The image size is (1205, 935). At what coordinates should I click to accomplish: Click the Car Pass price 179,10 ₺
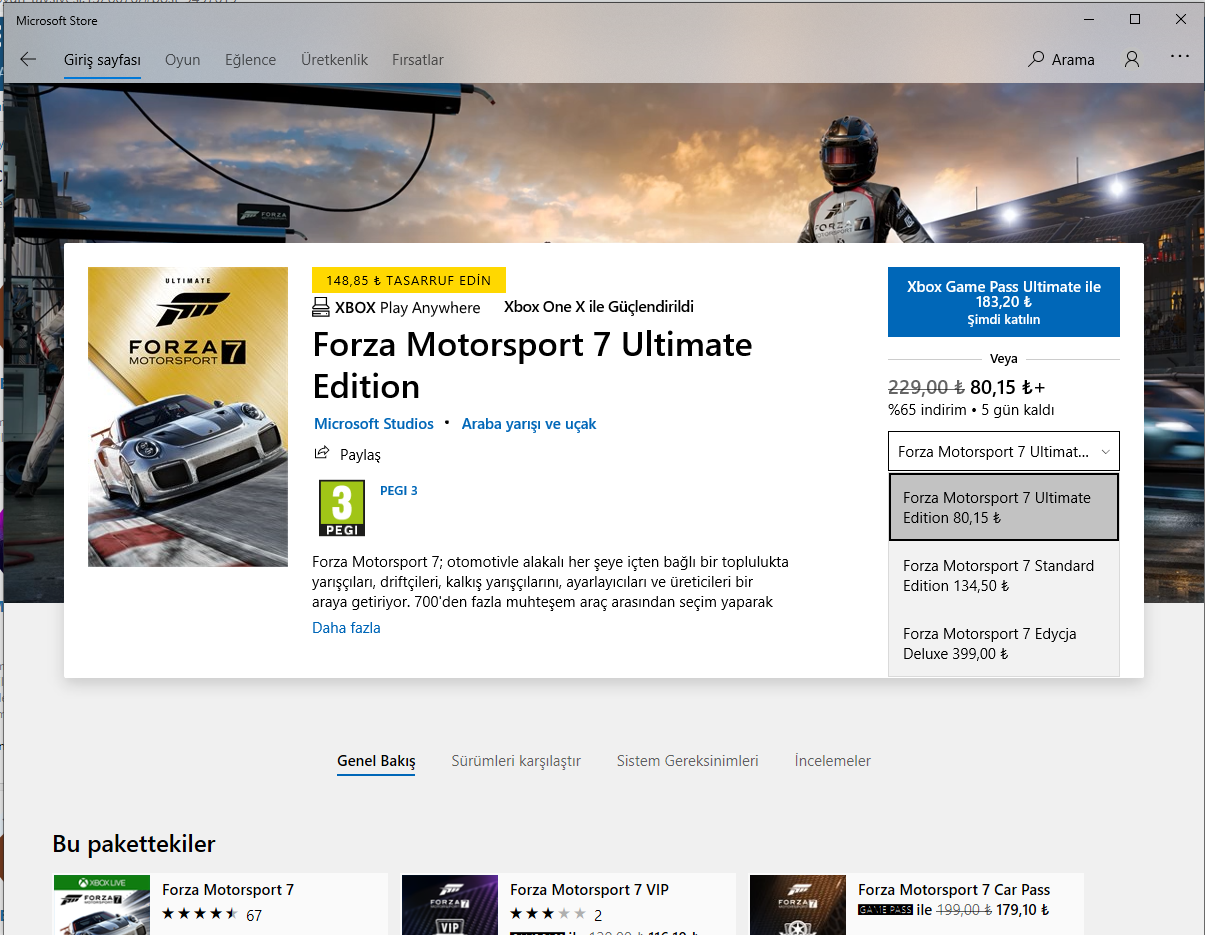[x=1023, y=911]
